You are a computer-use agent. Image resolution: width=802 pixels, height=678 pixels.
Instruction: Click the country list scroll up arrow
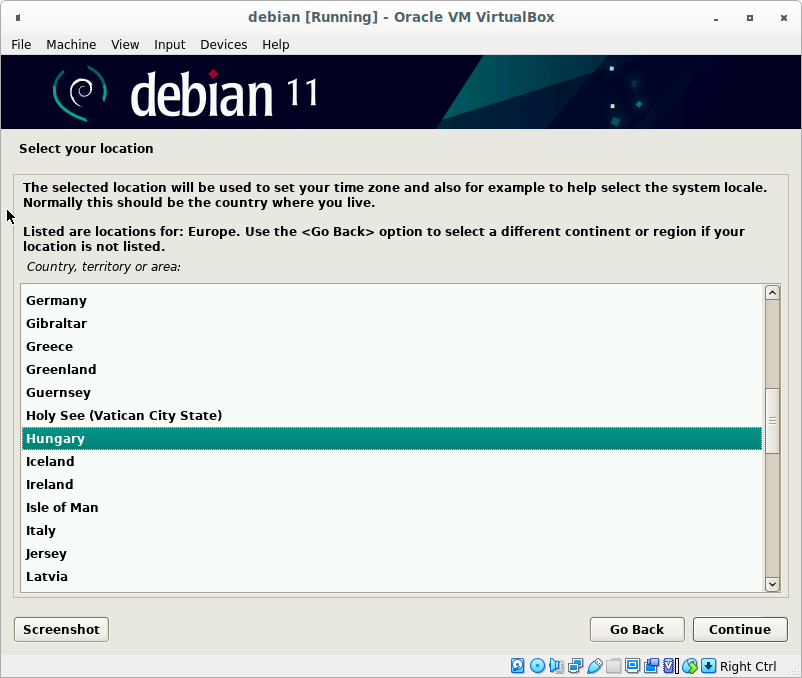(771, 293)
